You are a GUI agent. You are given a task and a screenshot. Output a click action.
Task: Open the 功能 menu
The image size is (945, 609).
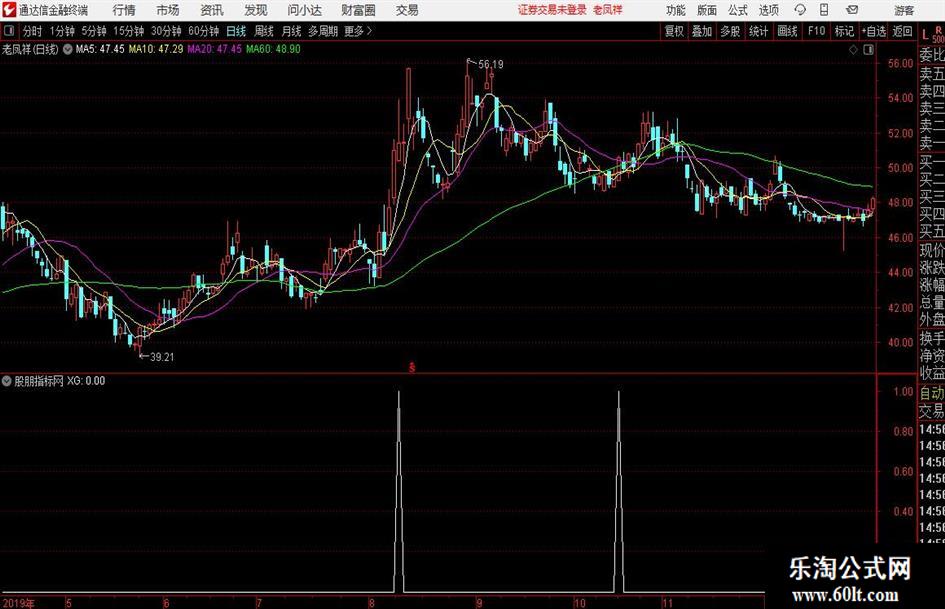coord(676,10)
